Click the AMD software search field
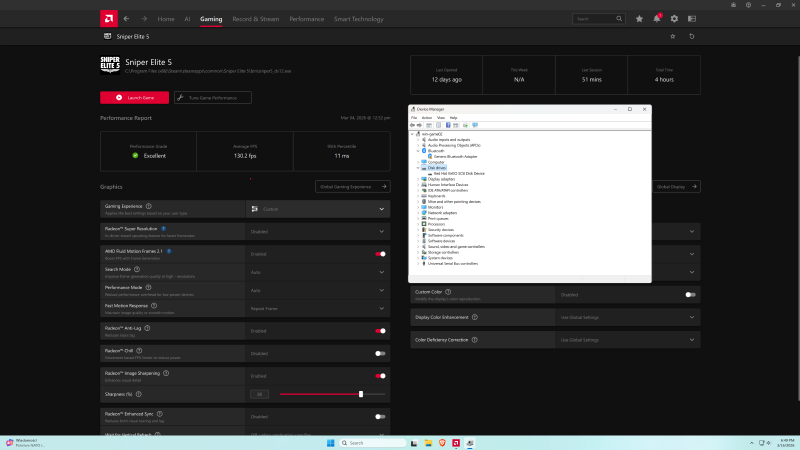The width and height of the screenshot is (800, 450). point(598,19)
